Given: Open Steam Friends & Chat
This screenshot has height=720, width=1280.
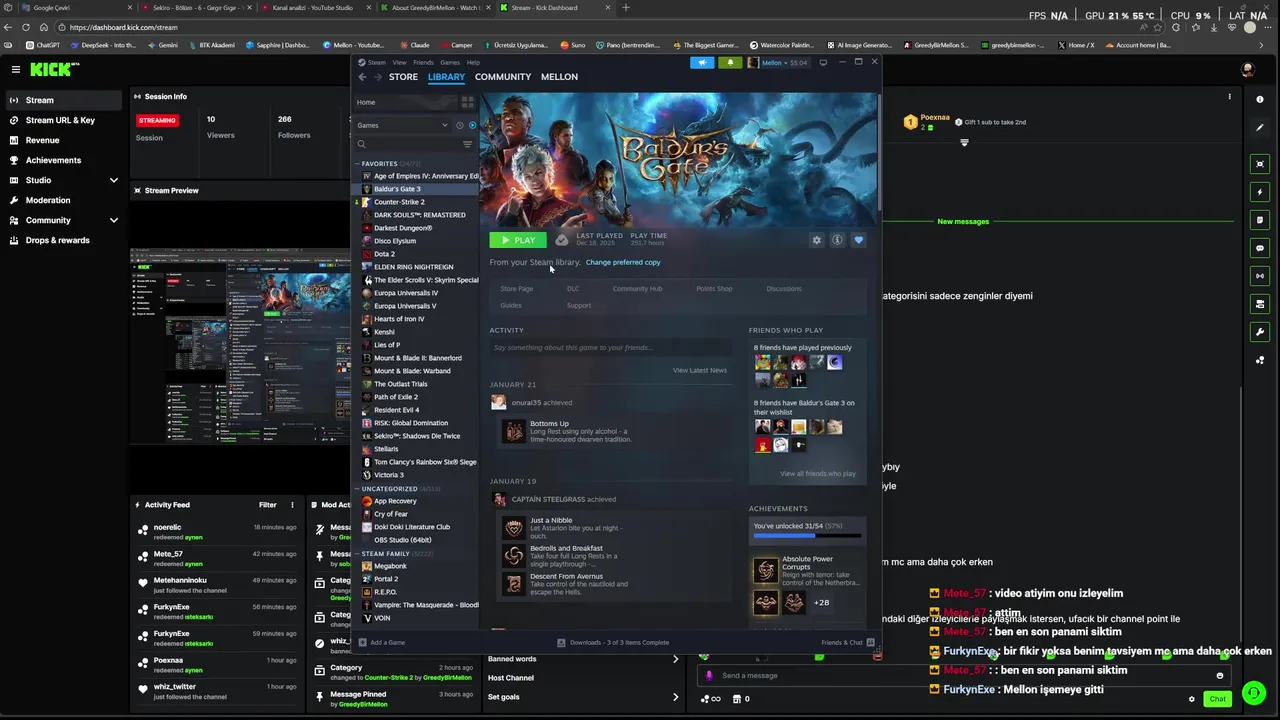Looking at the screenshot, I should (x=847, y=642).
